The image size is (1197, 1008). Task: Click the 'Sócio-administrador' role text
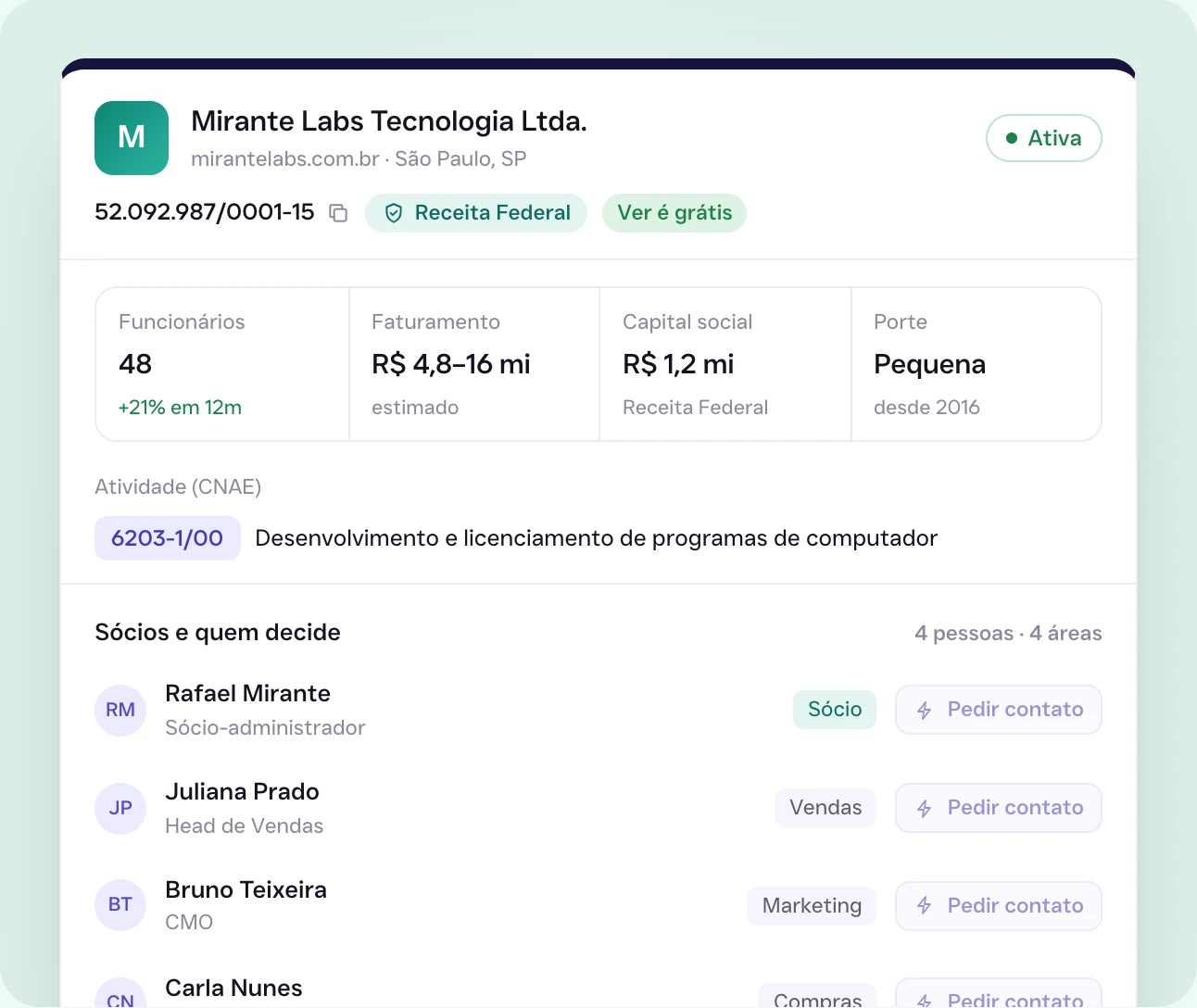tap(265, 728)
